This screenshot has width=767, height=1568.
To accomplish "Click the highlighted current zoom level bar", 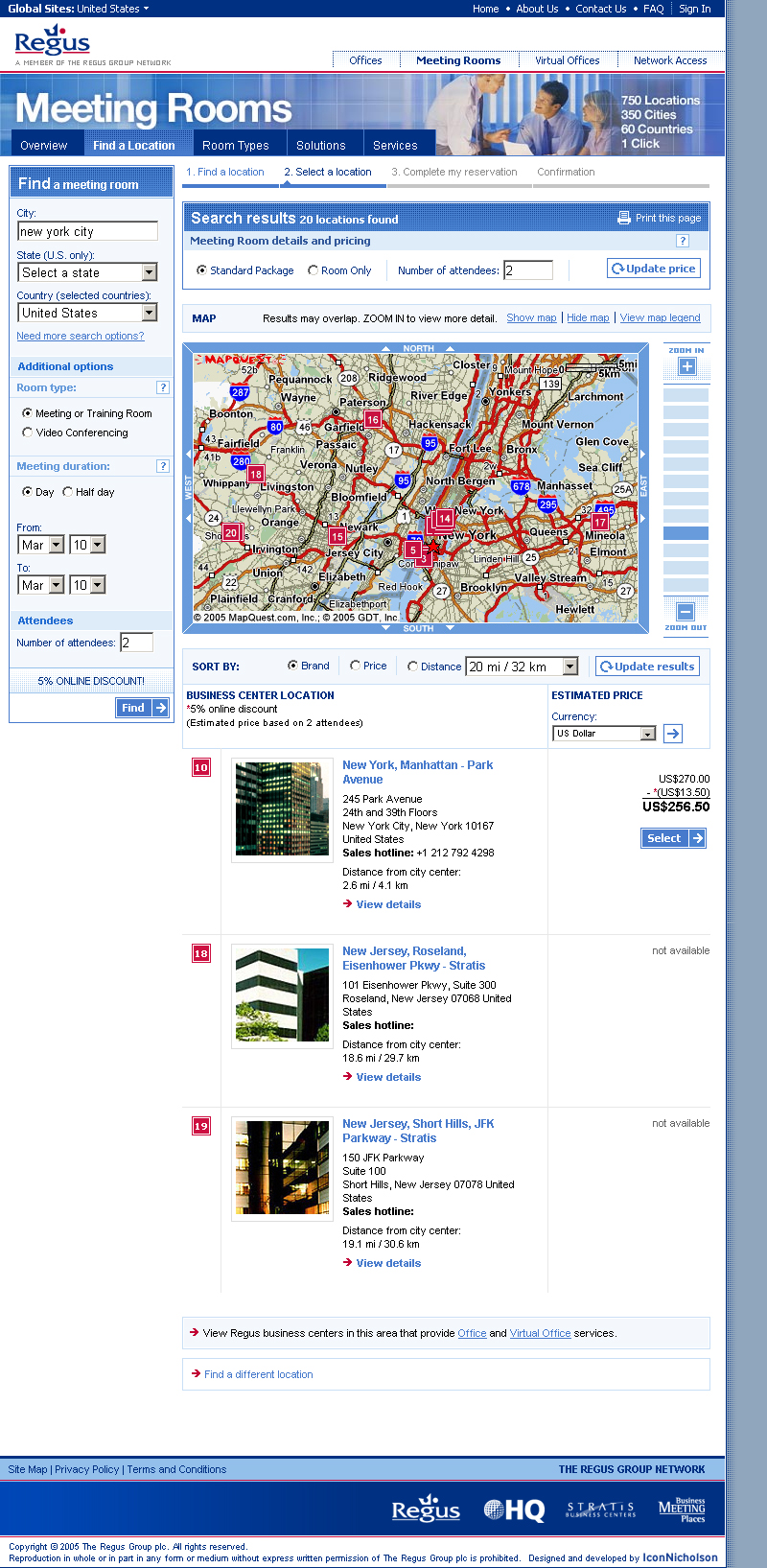I will tap(686, 533).
